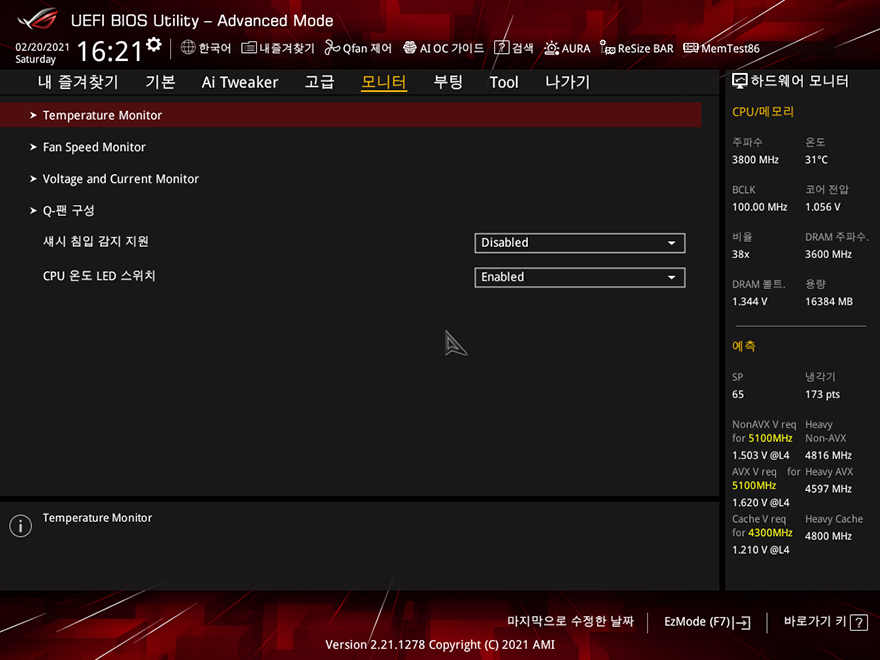Screen dimensions: 880x660
Task: Click the Version 2.21.1278 copyright text
Action: 439,645
